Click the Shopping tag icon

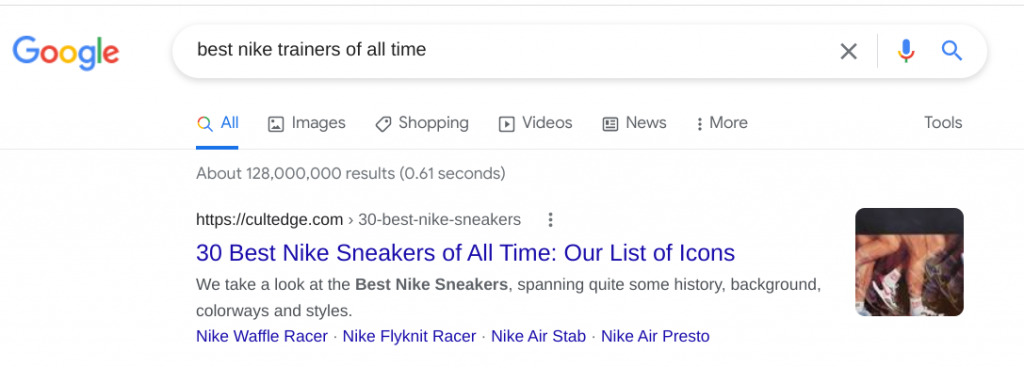coord(383,124)
